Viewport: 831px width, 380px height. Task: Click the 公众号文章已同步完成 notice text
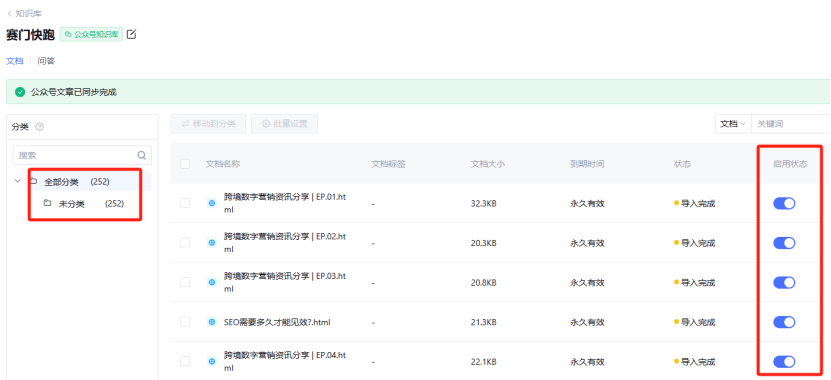(x=74, y=92)
